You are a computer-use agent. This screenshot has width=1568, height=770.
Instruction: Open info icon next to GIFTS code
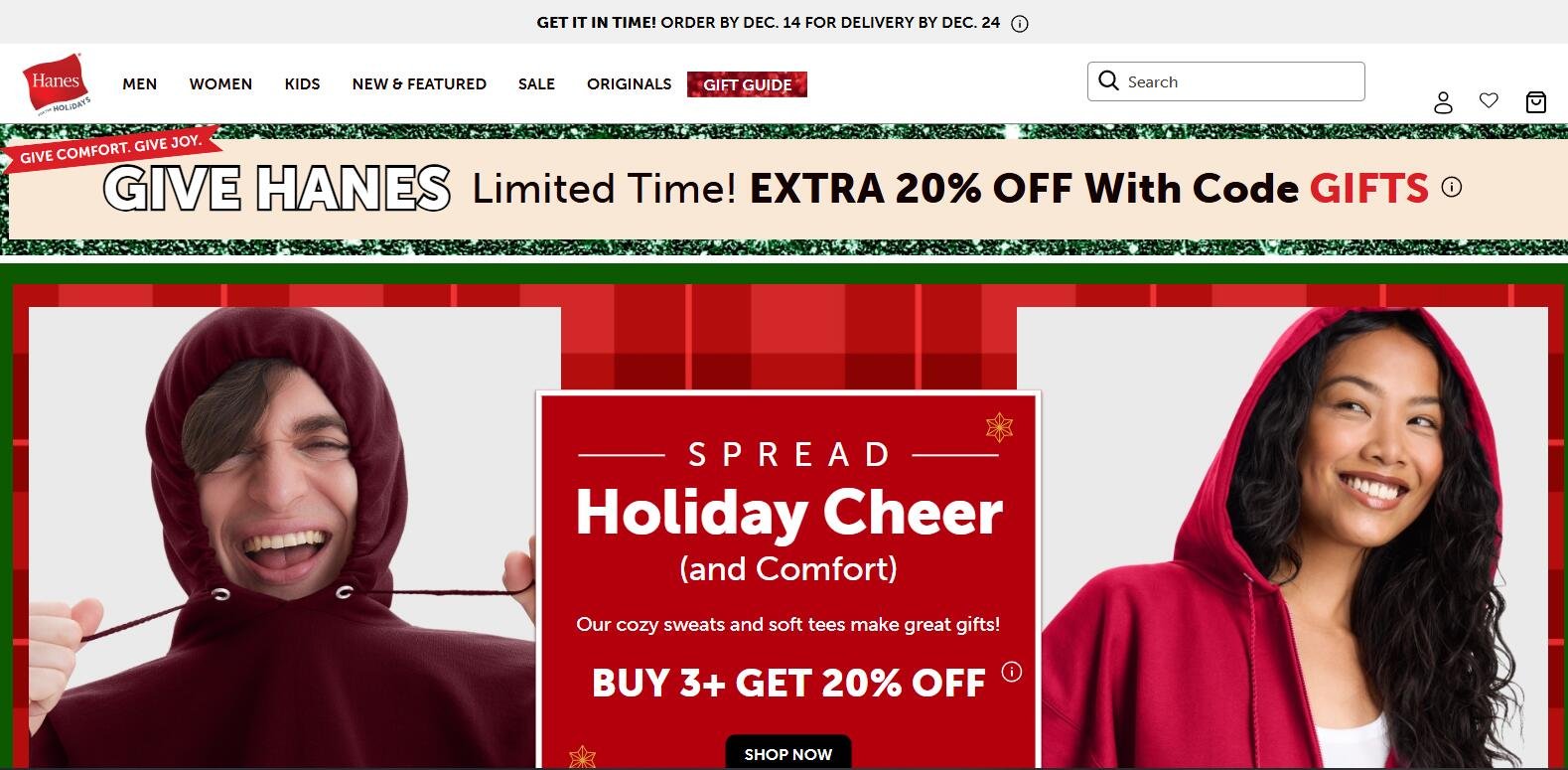[x=1452, y=187]
